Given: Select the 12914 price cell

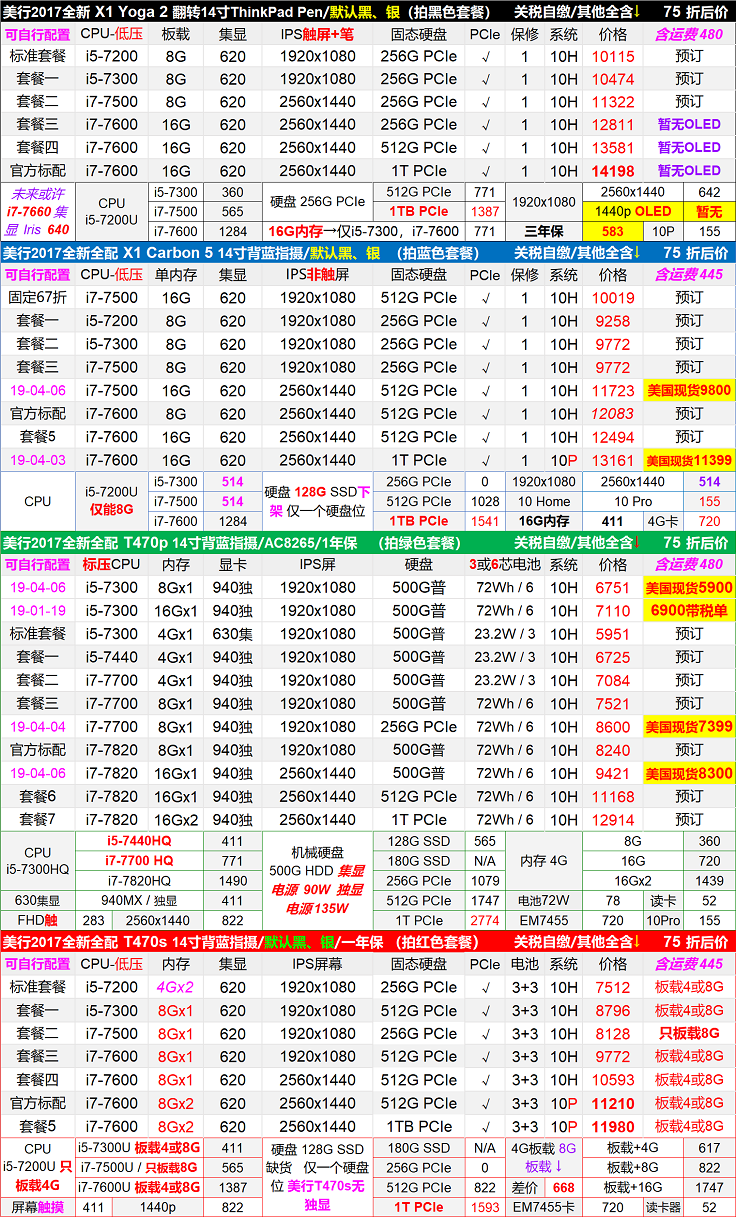Looking at the screenshot, I should [613, 820].
